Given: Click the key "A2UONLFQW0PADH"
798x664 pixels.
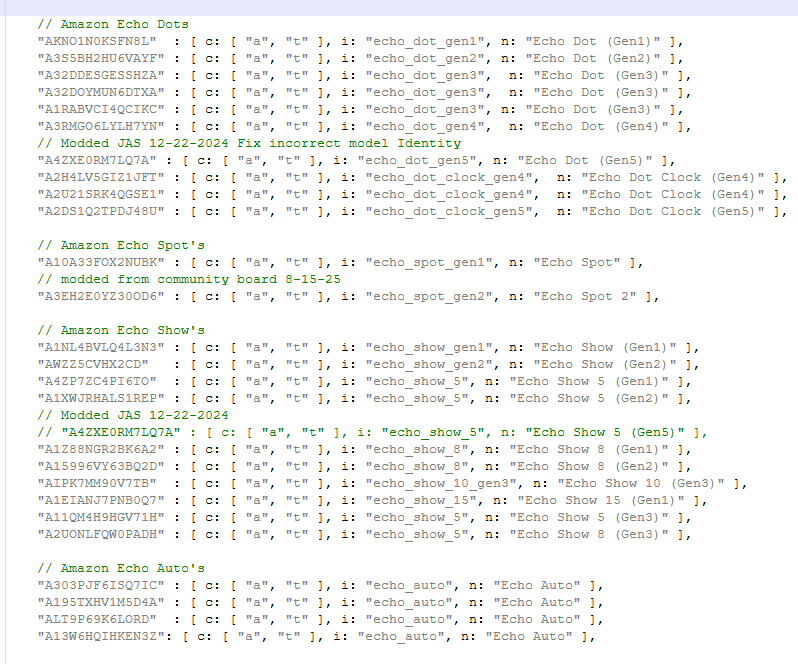Looking at the screenshot, I should tap(101, 534).
